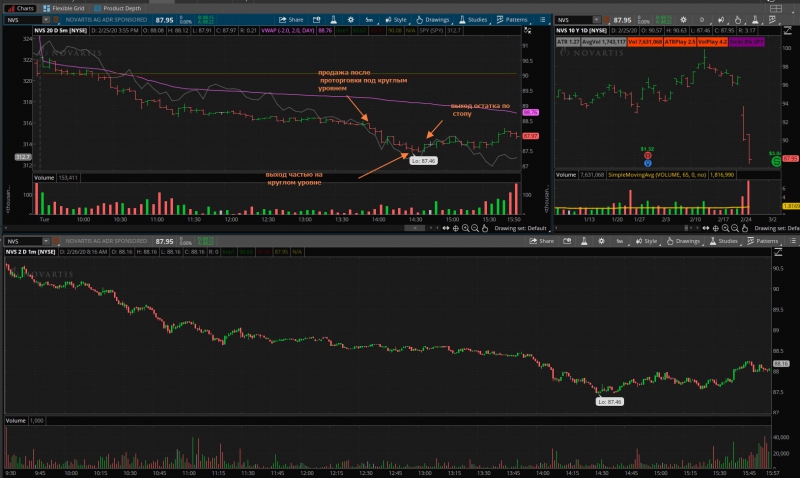Click the snapshot camera icon in bottom chart
The height and width of the screenshot is (478, 800).
(567, 241)
